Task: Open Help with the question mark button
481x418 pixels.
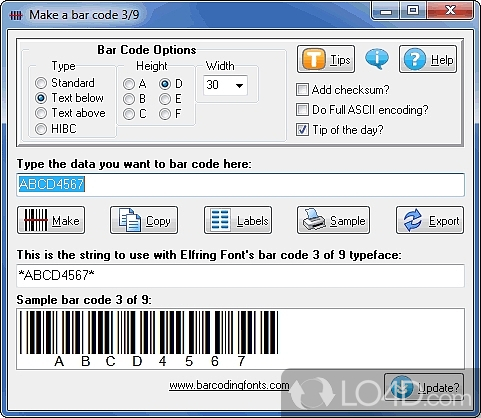Action: [x=428, y=59]
